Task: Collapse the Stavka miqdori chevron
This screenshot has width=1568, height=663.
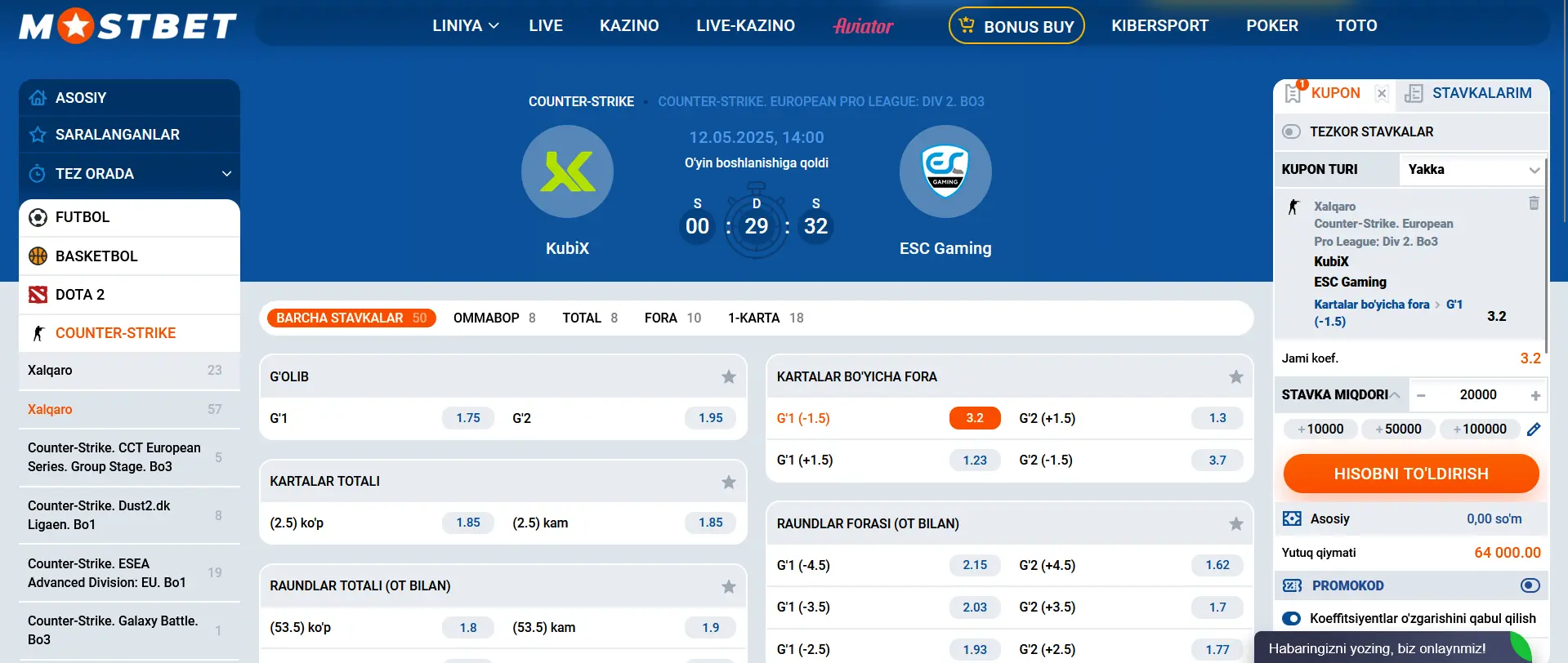Action: click(1395, 395)
